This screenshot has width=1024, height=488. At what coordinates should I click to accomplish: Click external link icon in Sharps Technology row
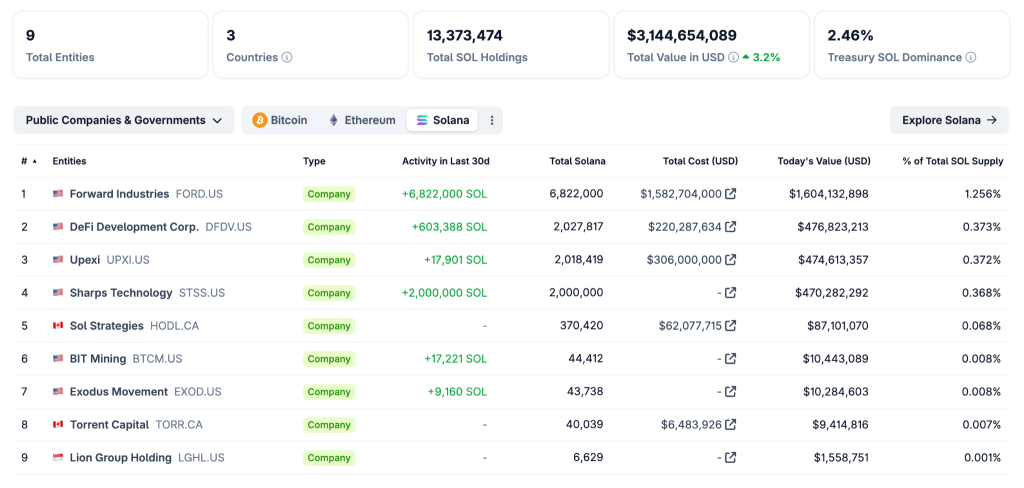pos(731,293)
